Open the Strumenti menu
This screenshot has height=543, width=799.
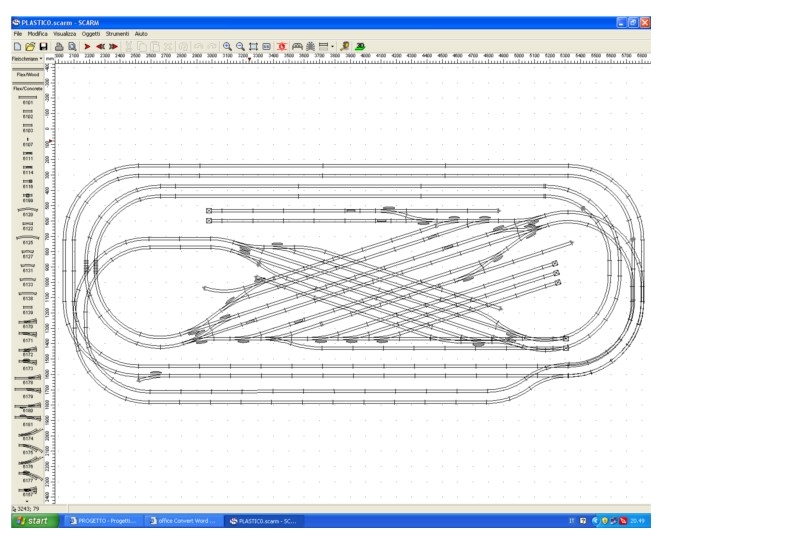(117, 34)
